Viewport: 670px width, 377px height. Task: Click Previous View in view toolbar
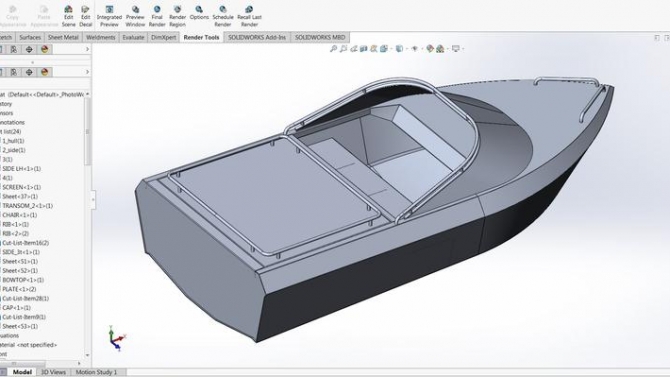pos(354,49)
